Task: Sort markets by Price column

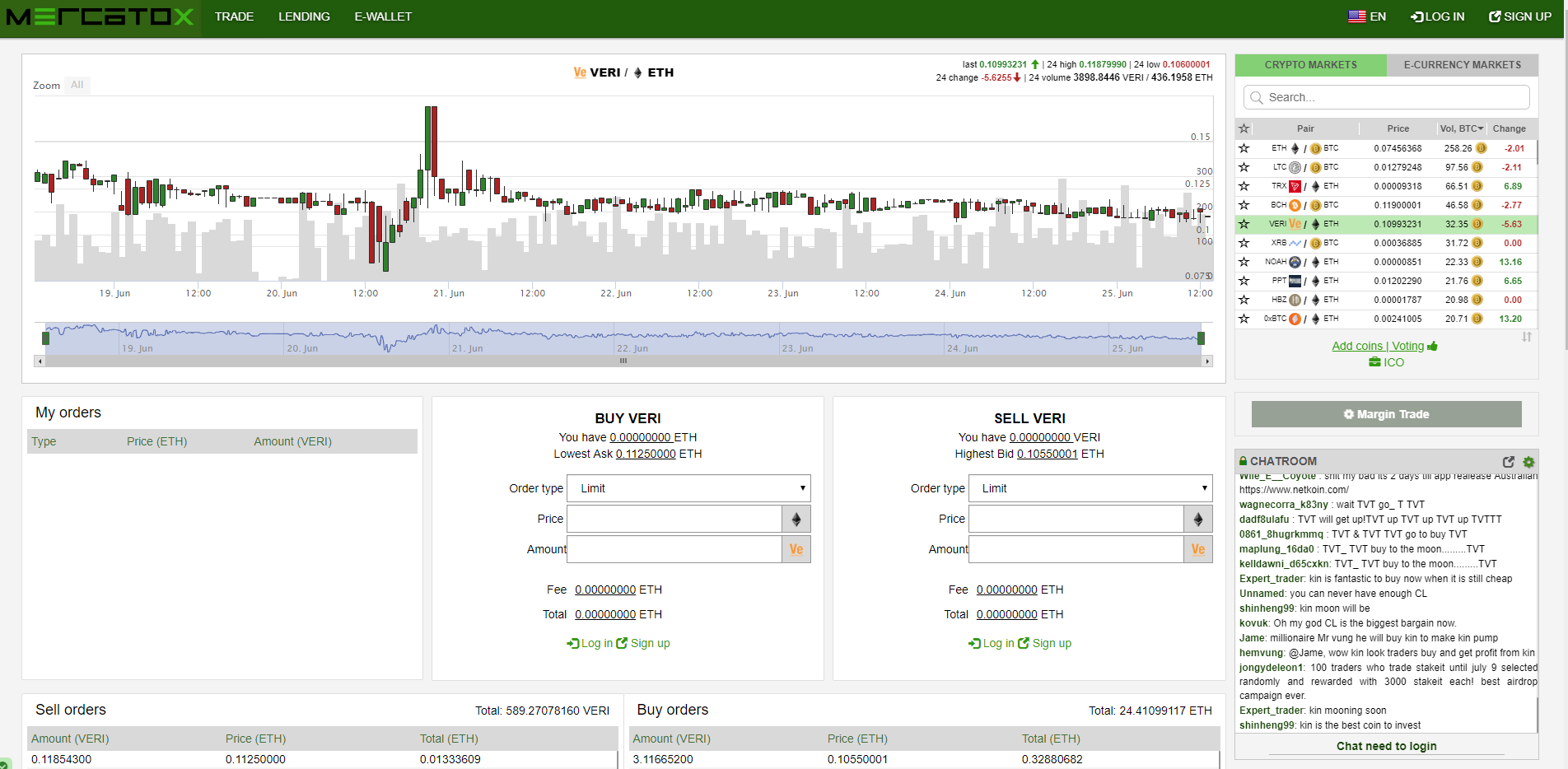Action: [x=1398, y=128]
